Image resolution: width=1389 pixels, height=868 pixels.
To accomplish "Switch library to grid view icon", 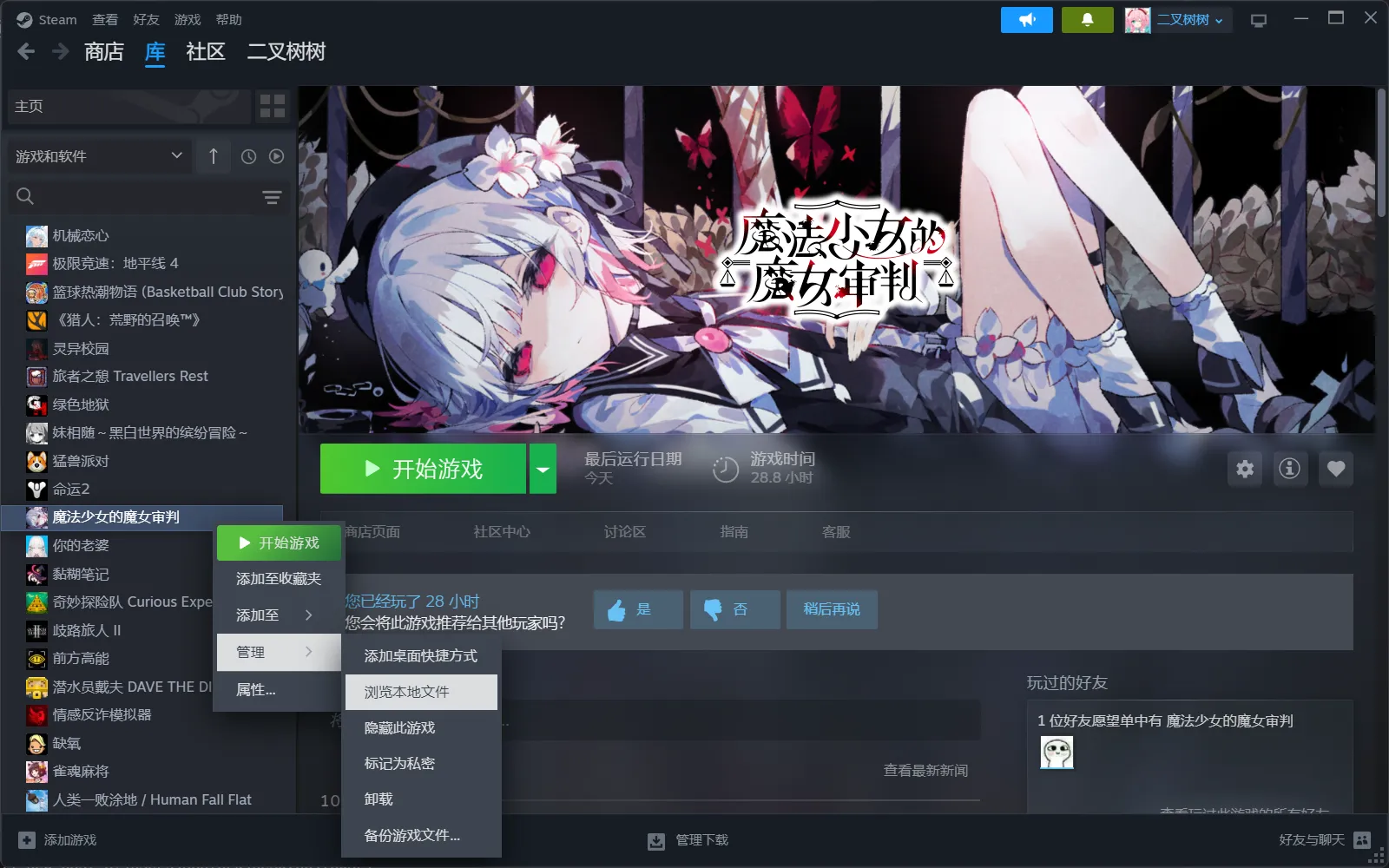I will (x=272, y=106).
